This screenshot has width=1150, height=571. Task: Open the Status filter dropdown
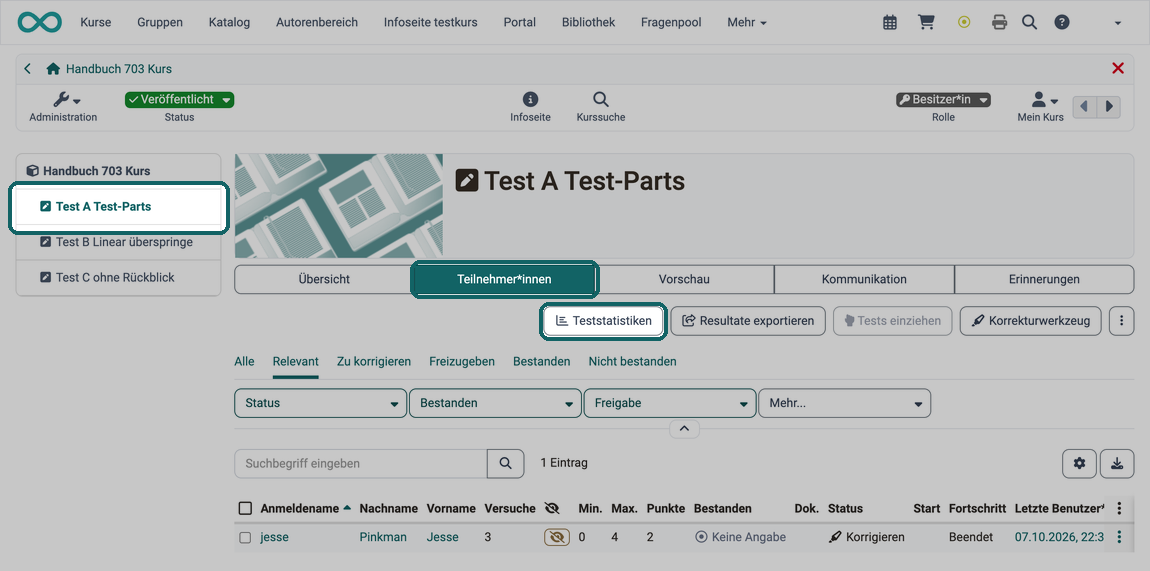click(321, 403)
